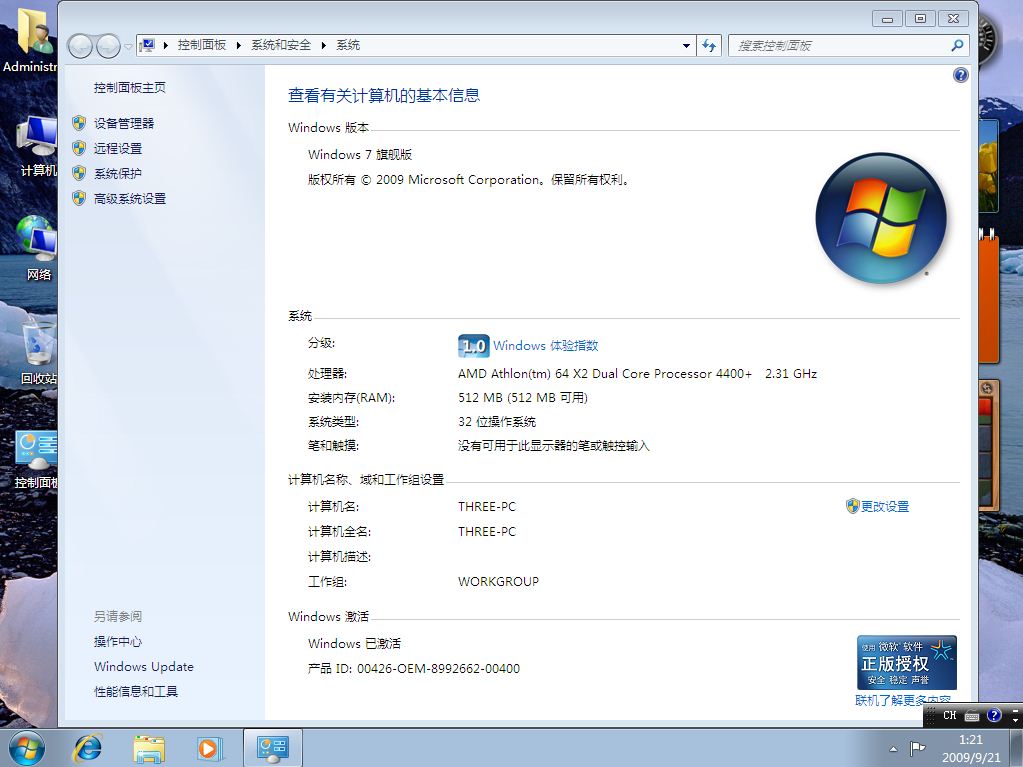Select the 回收站 desktop icon
Viewport: 1023px width, 767px height.
coord(38,352)
